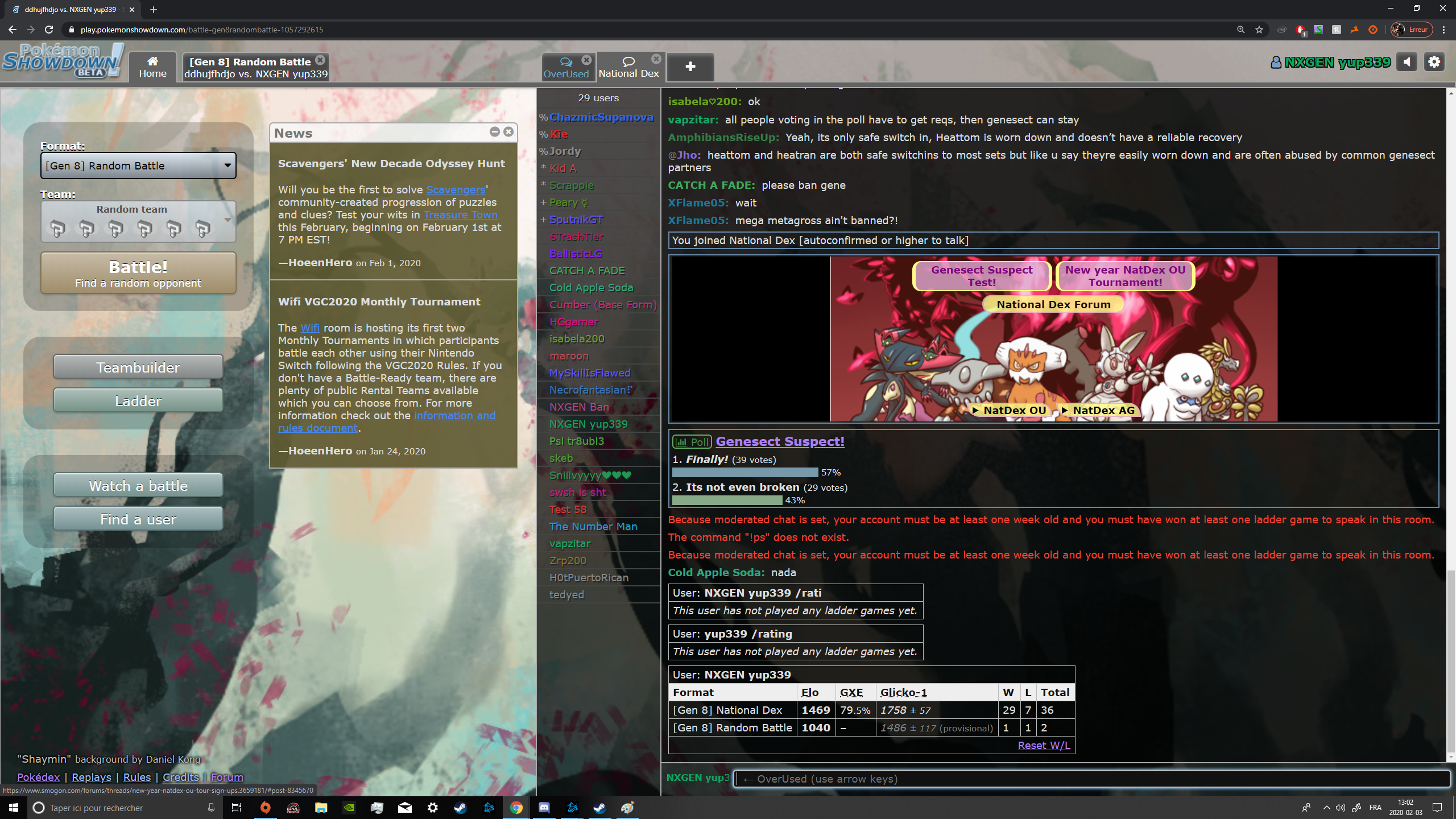Switch to the Gen 8 Random Battle tab
The height and width of the screenshot is (819, 1456).
pos(256,67)
